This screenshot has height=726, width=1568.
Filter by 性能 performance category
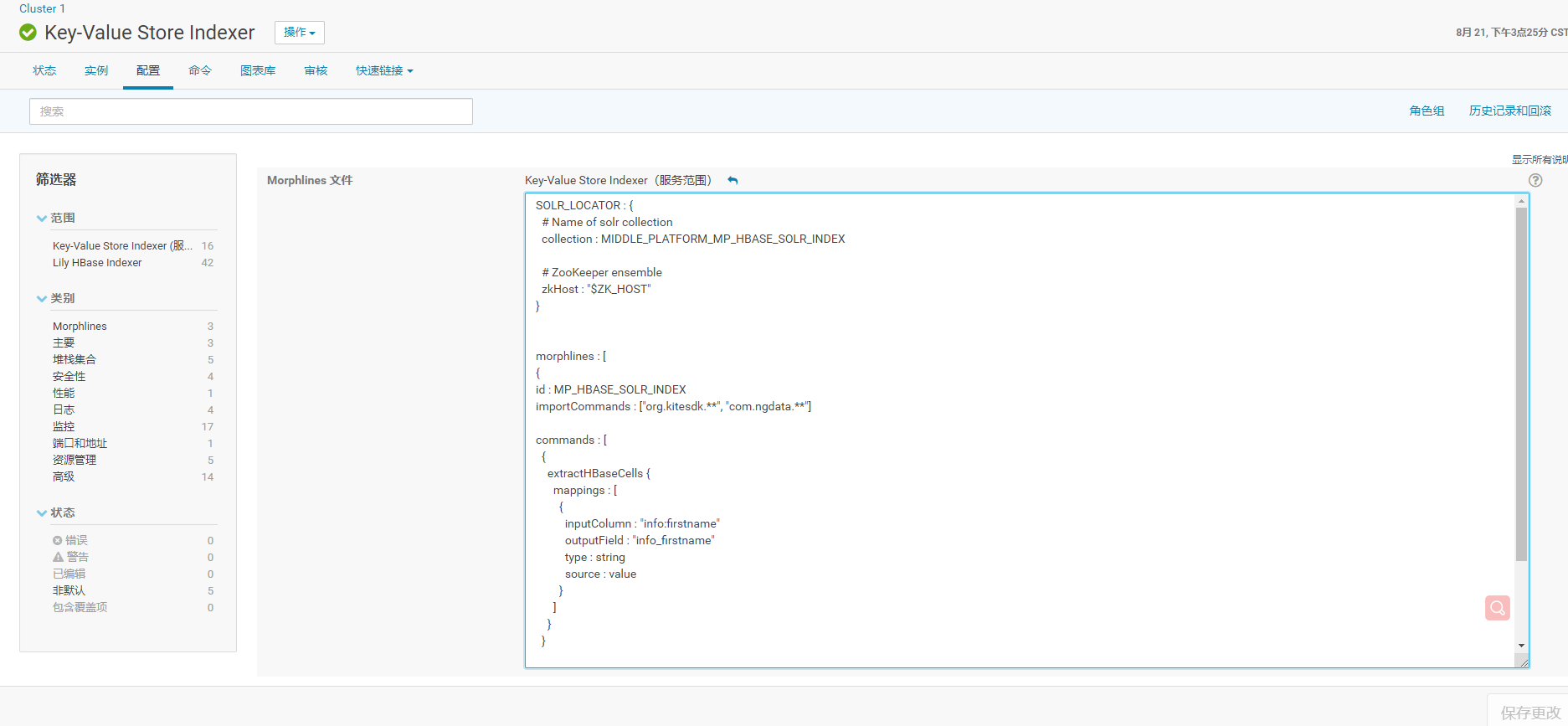click(64, 393)
